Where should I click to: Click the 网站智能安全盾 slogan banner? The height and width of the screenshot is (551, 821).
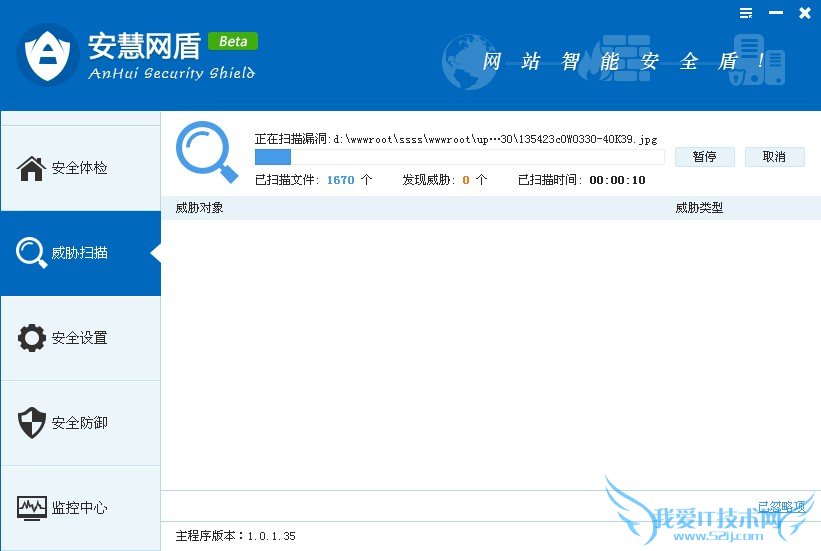click(623, 61)
